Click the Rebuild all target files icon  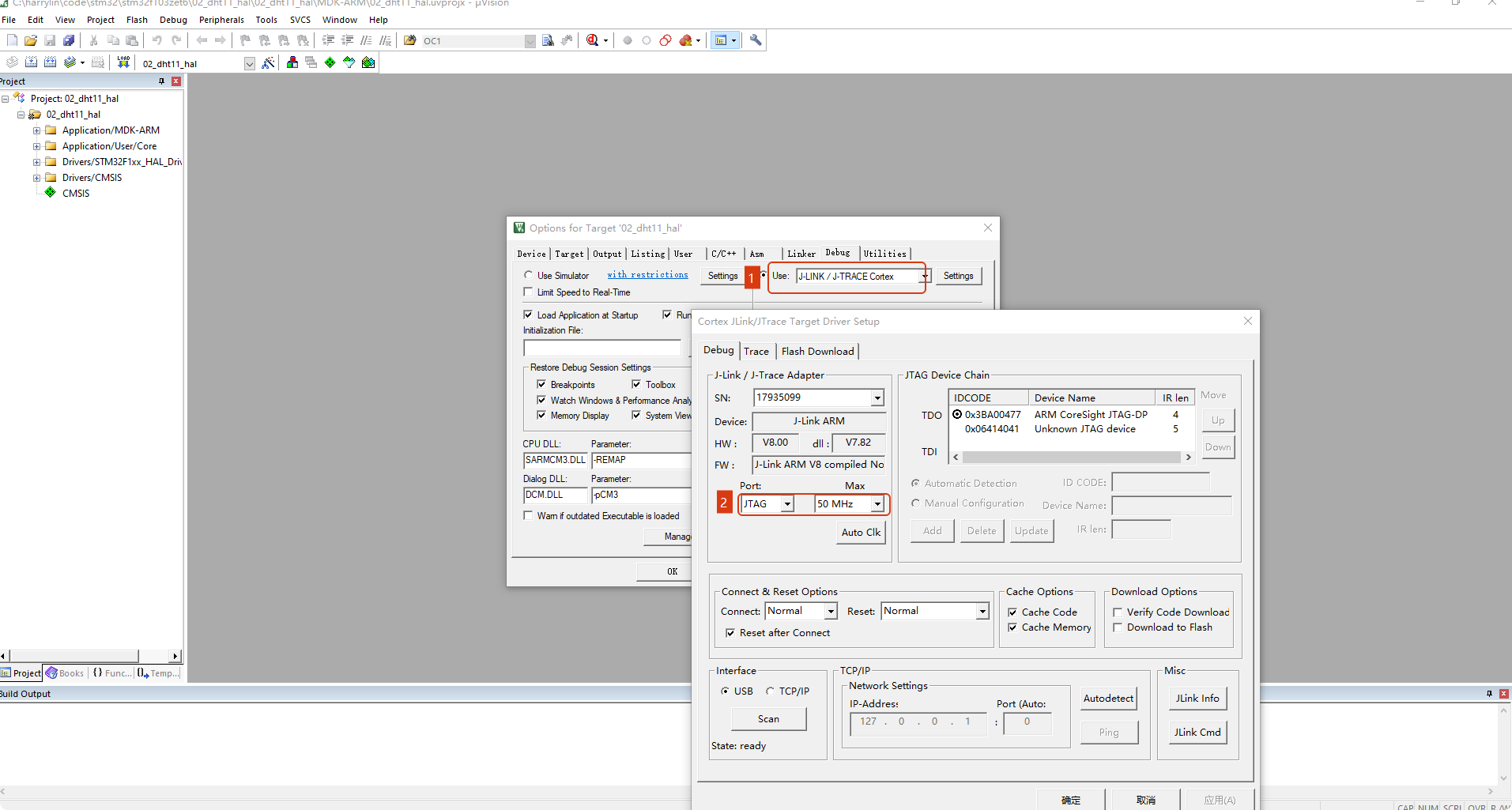50,62
